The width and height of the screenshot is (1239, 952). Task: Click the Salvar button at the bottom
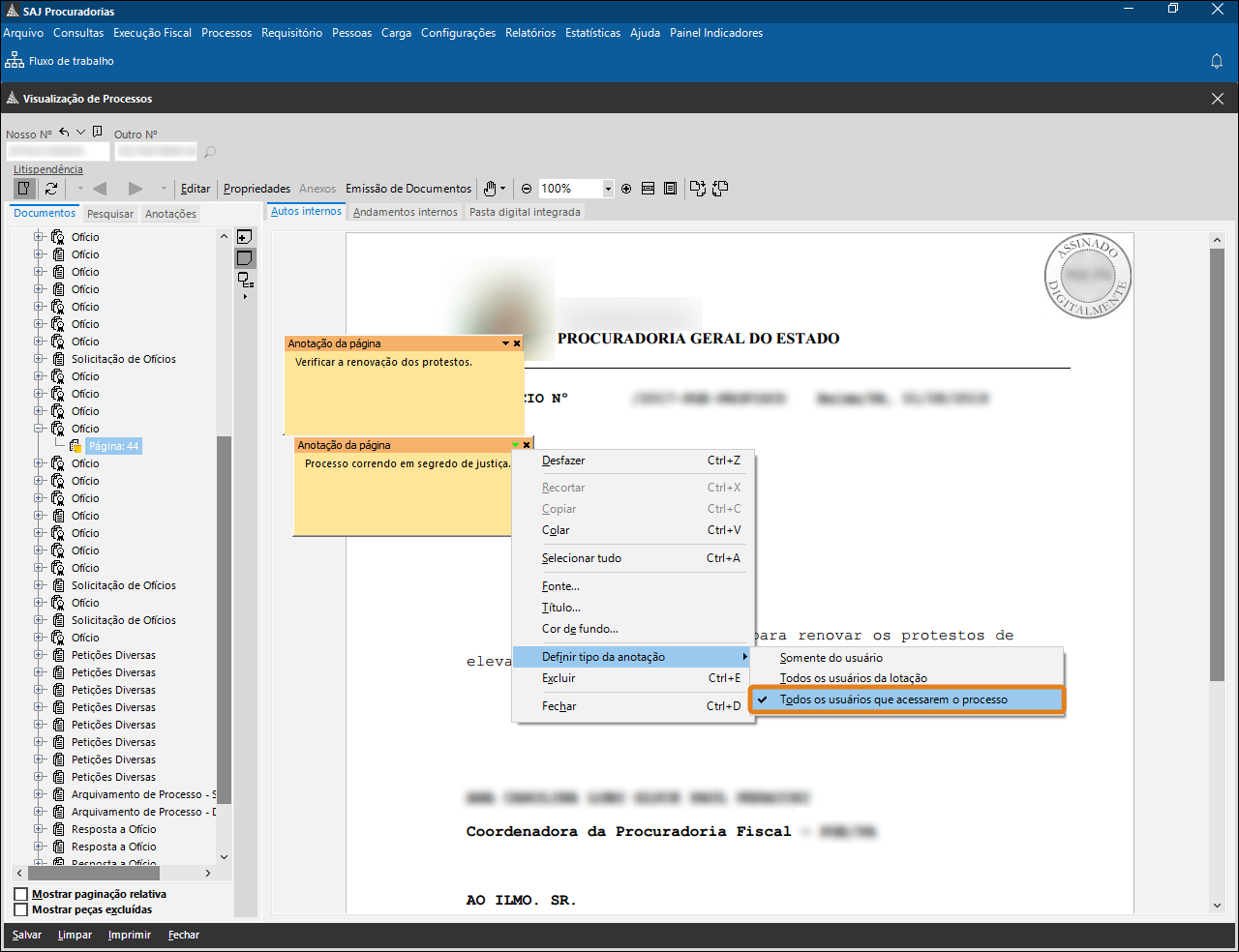click(x=27, y=935)
